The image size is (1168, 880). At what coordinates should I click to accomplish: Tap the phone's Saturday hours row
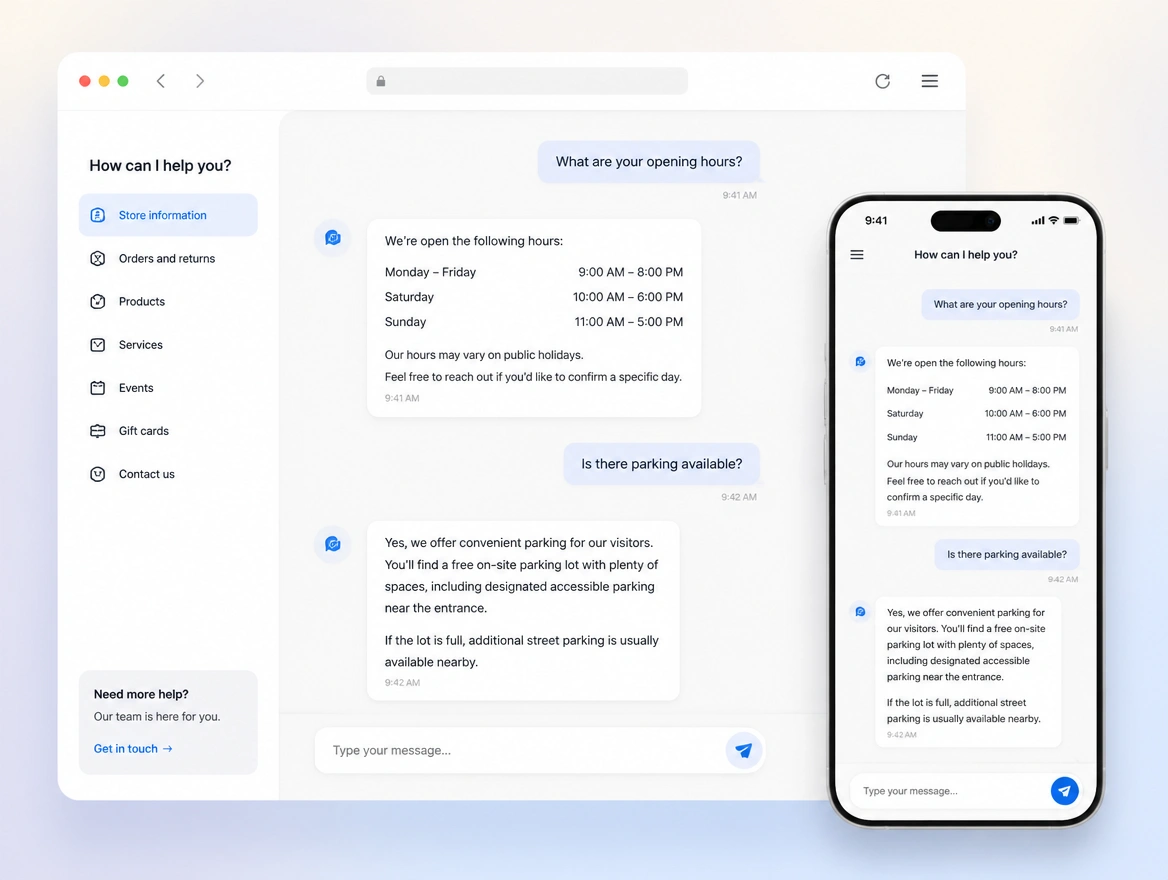(x=976, y=414)
